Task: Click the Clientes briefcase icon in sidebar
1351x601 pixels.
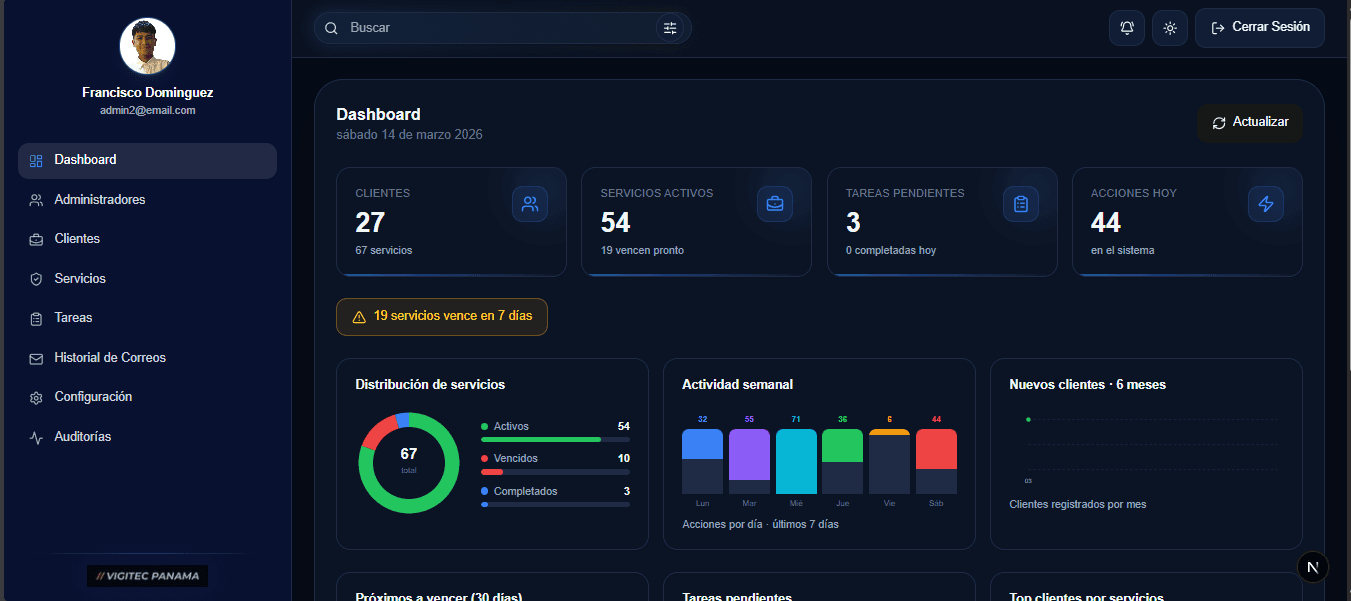Action: click(x=36, y=239)
